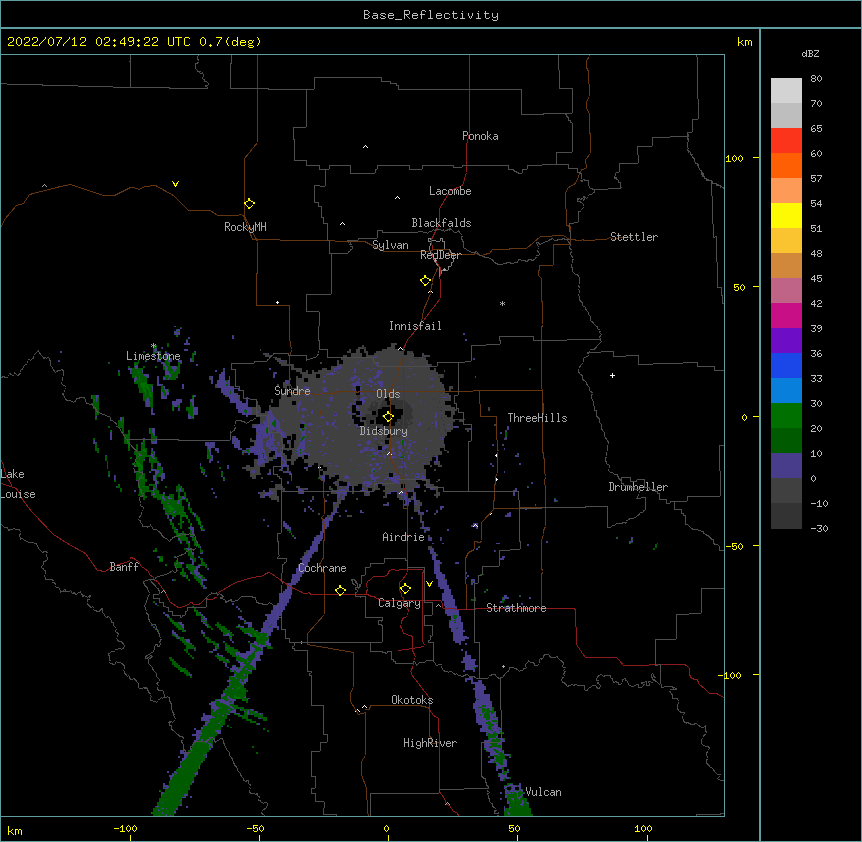Click the Banff town label
This screenshot has width=862, height=842.
tap(124, 567)
